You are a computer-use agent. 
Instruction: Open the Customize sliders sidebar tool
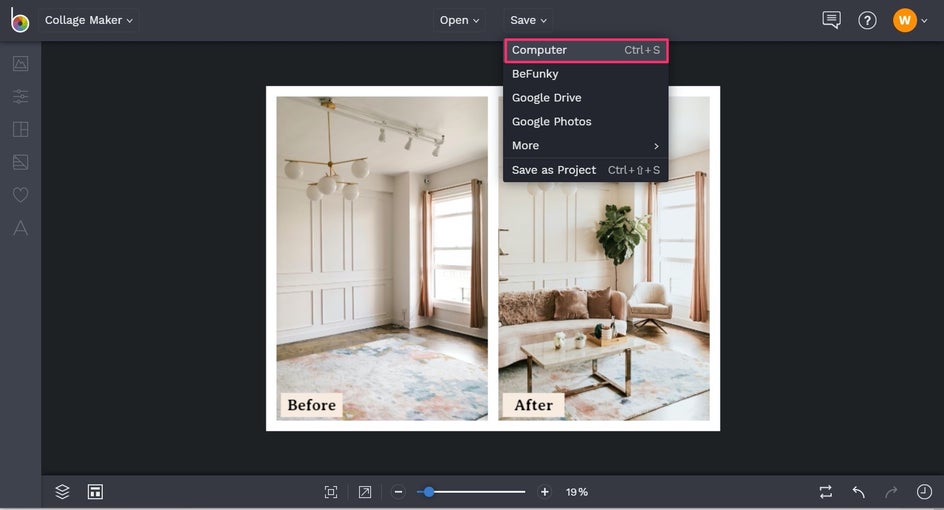20,96
